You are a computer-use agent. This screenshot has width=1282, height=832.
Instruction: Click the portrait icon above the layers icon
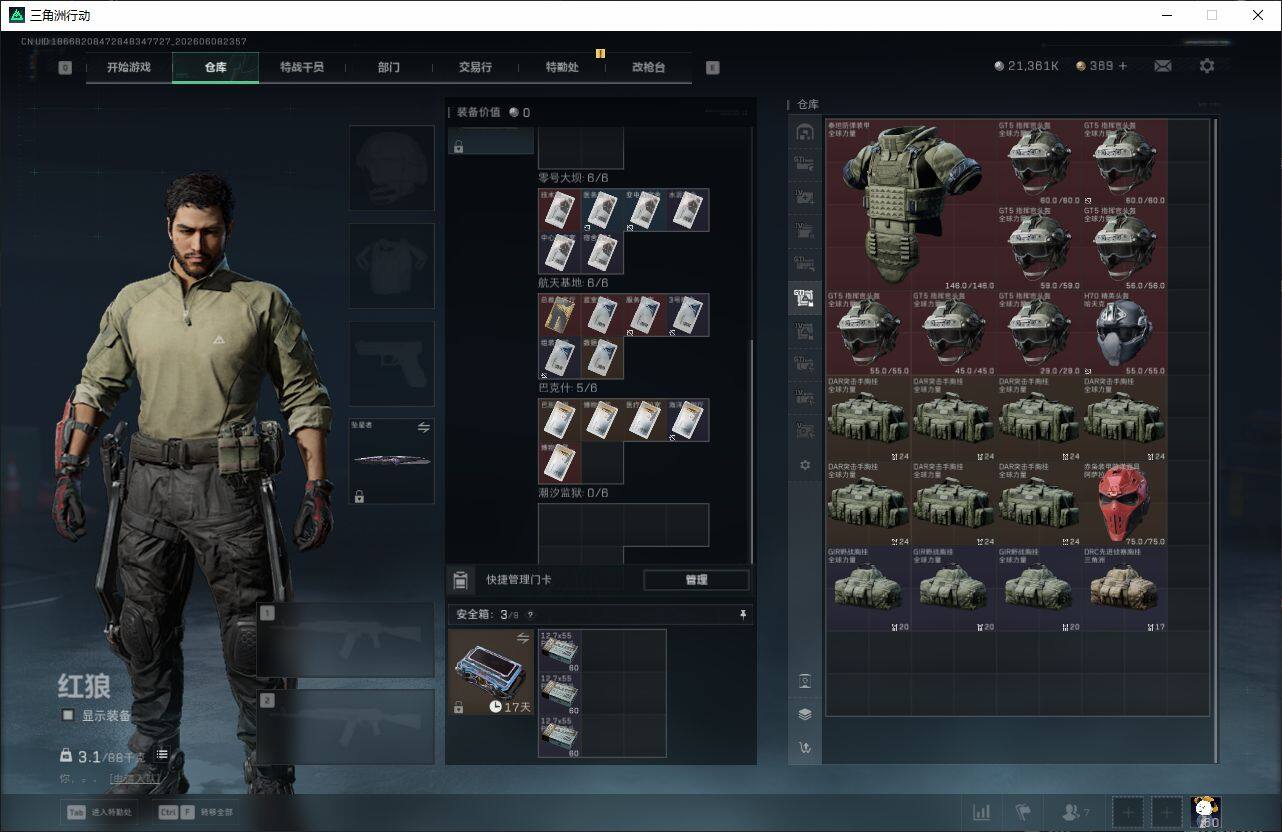[805, 681]
